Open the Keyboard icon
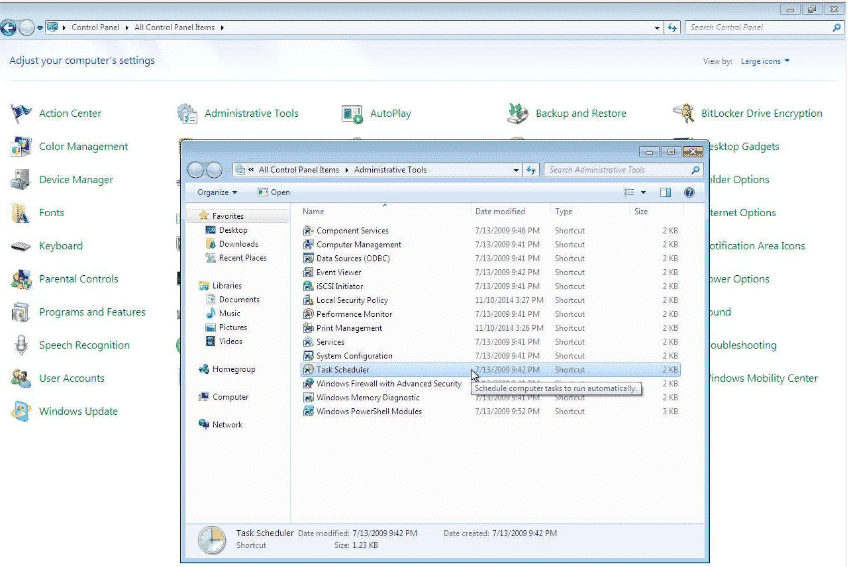The height and width of the screenshot is (567, 855). (21, 246)
